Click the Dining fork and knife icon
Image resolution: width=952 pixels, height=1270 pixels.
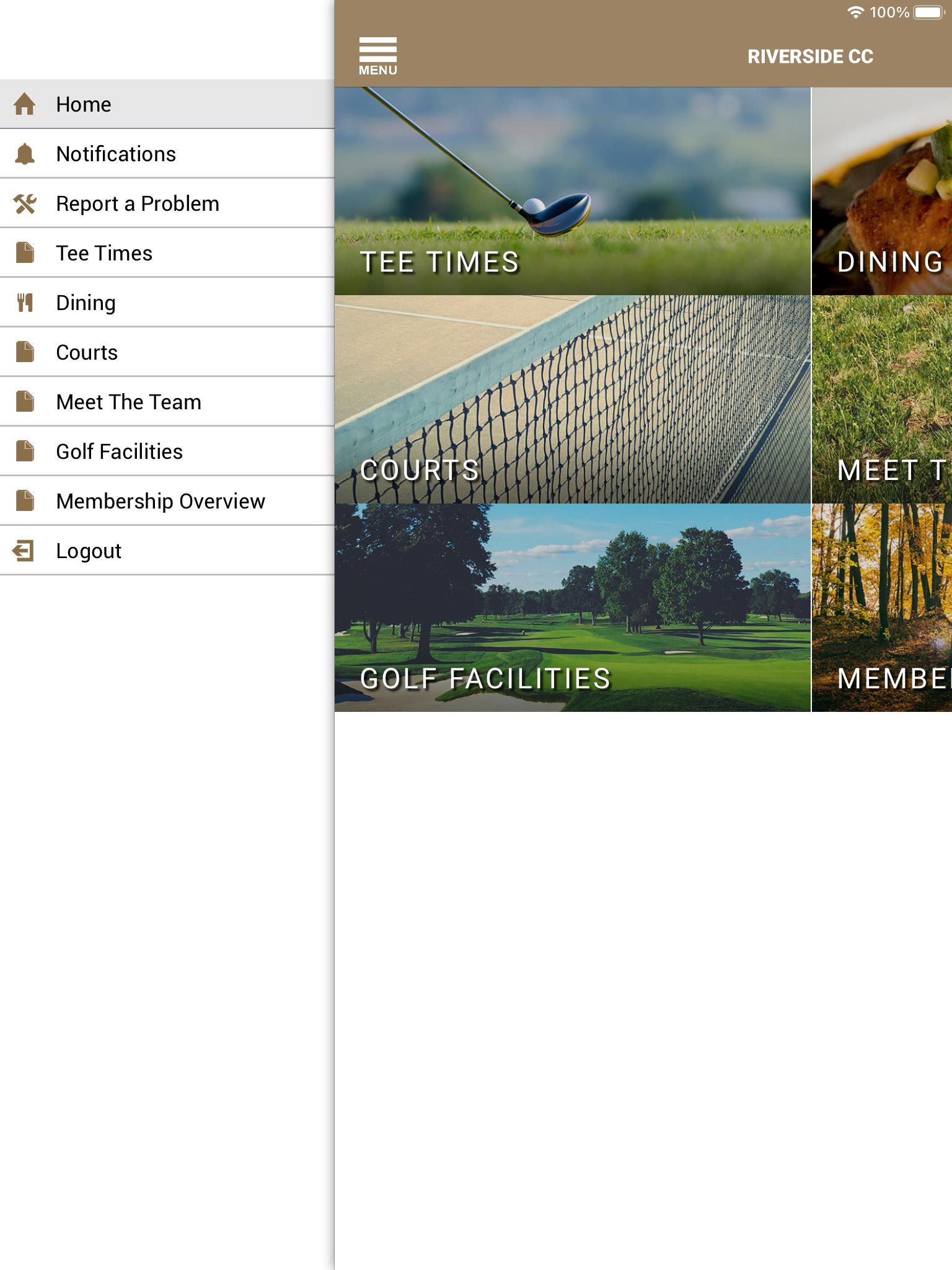25,303
